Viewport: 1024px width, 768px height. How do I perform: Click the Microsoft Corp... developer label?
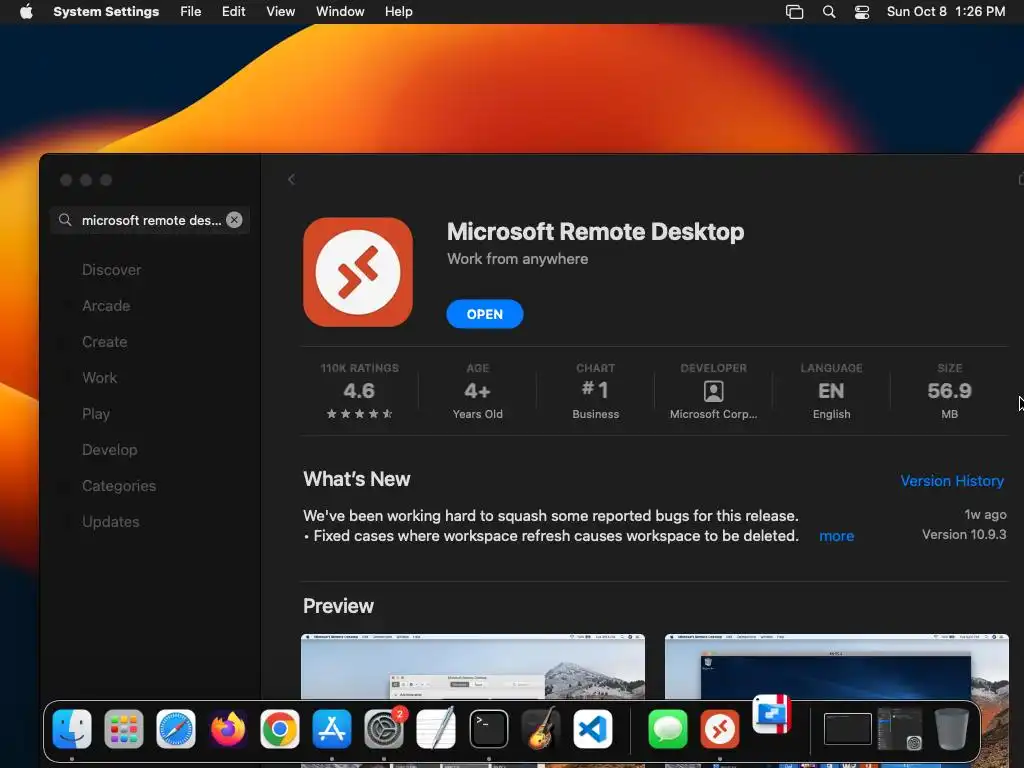coord(713,414)
